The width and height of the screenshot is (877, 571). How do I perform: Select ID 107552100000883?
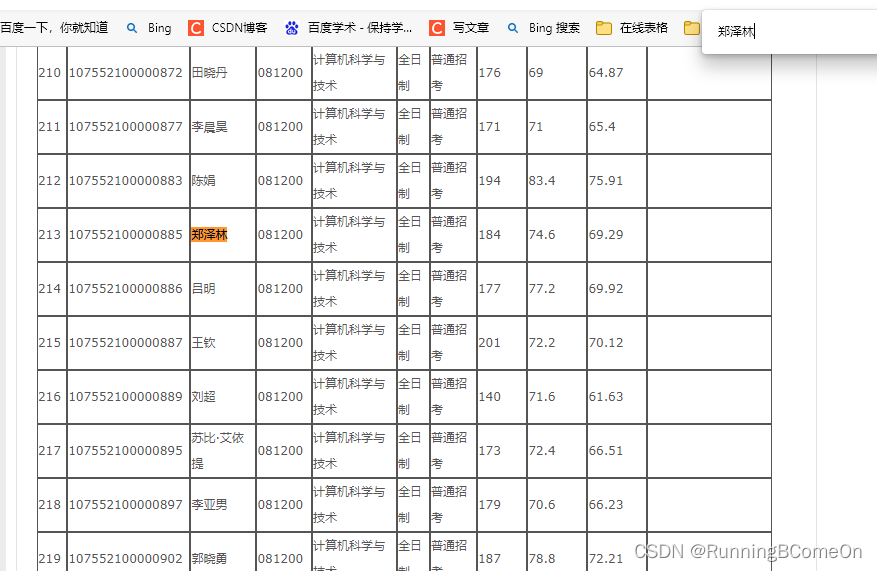point(125,181)
